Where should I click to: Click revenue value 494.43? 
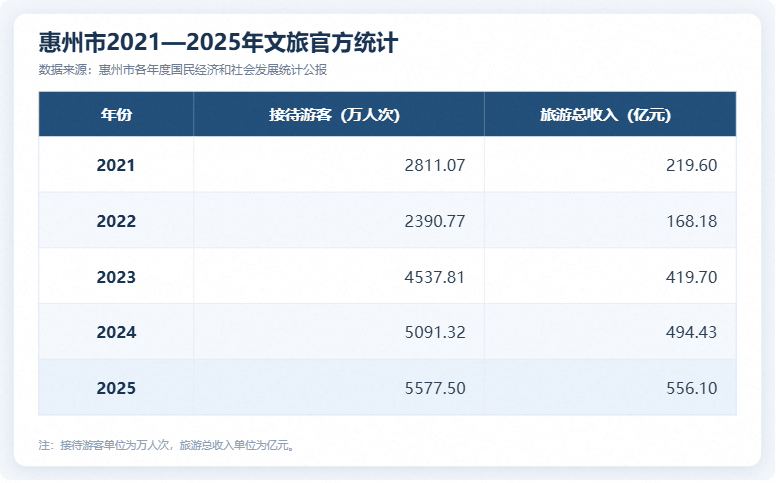point(691,332)
